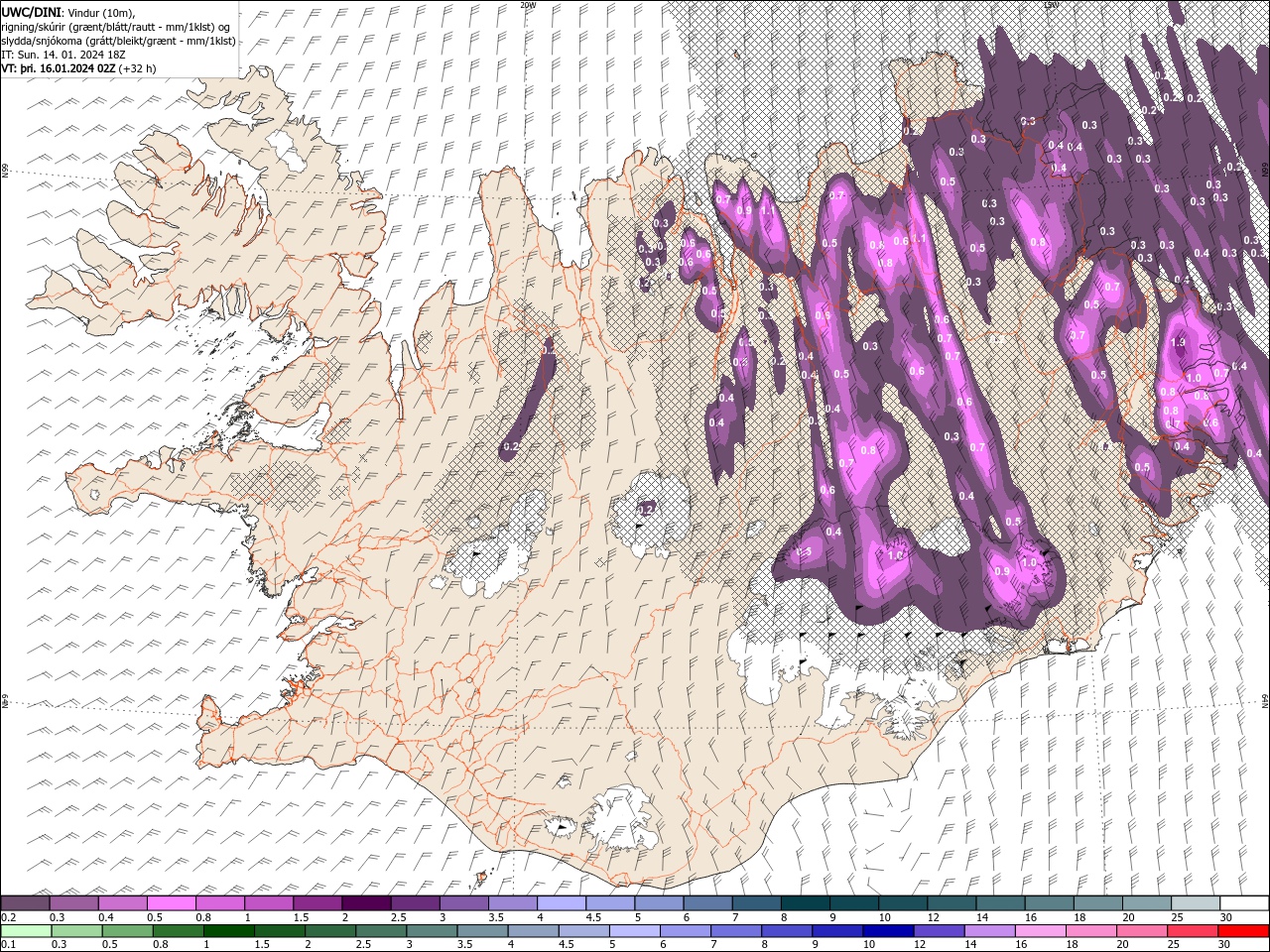
Task: Pick the lower legend swatch starting at 0.8
Action: [178, 931]
